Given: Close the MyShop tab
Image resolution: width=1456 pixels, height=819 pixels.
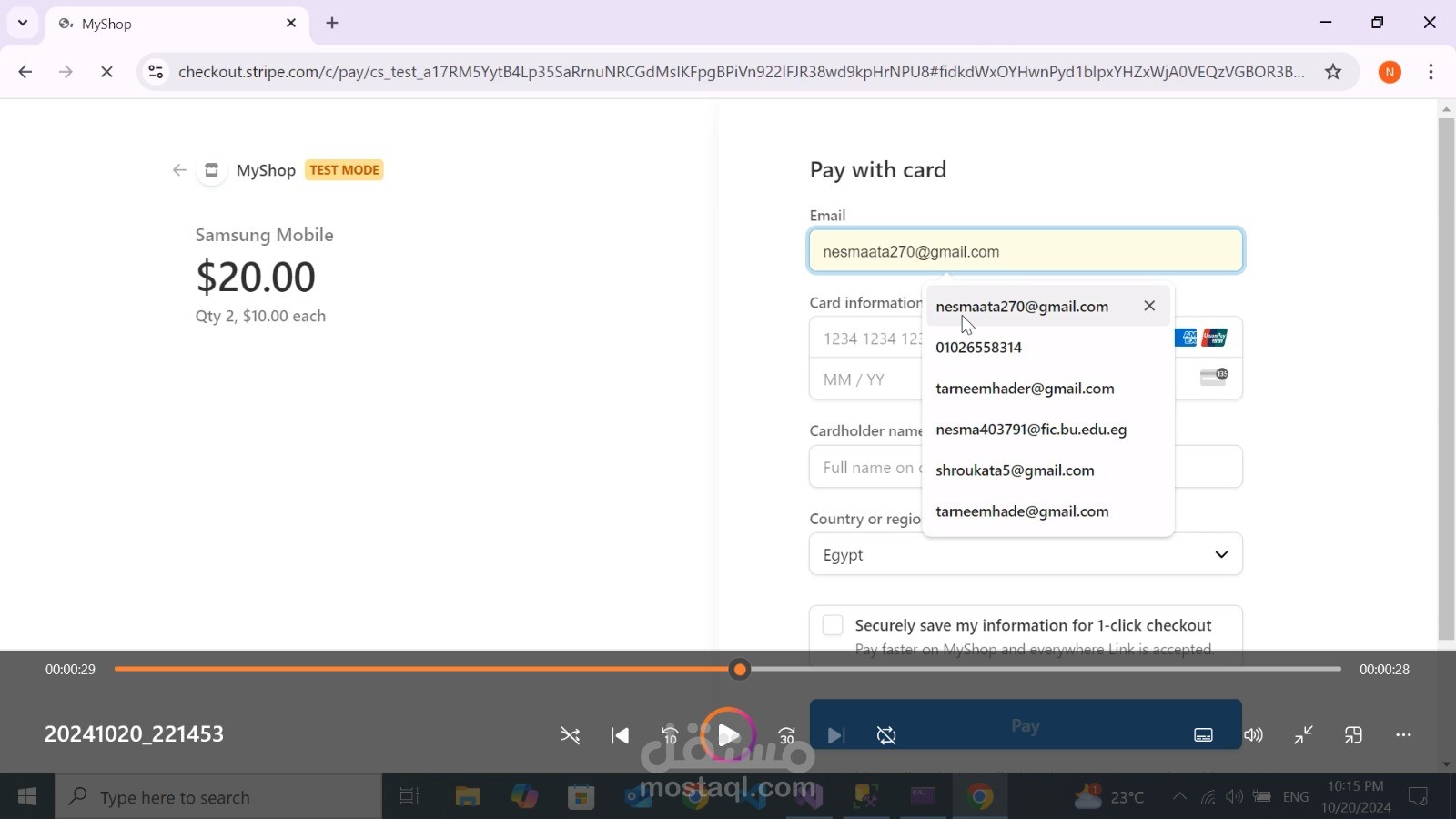Looking at the screenshot, I should click(x=291, y=23).
